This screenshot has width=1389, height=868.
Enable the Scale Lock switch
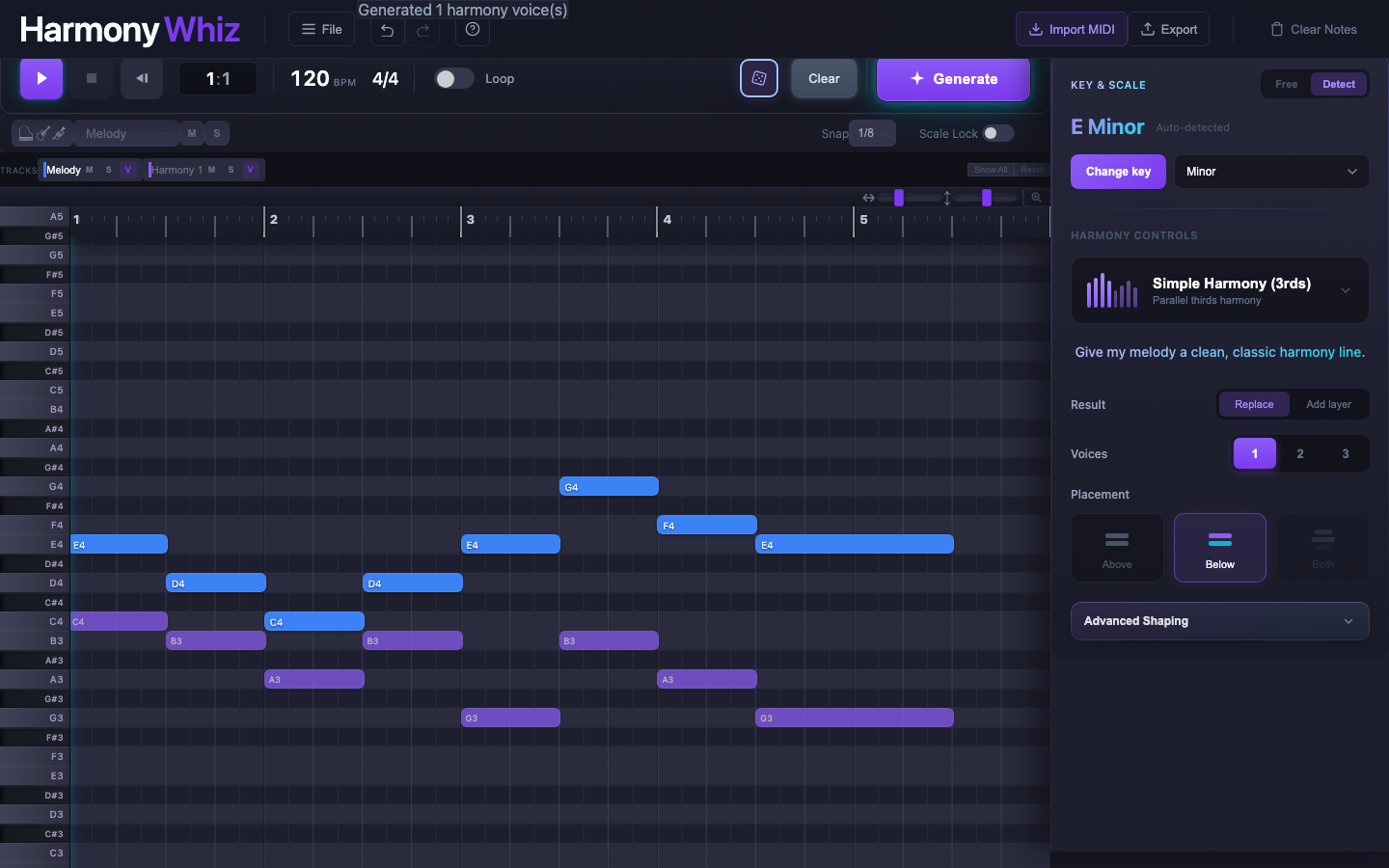[998, 133]
